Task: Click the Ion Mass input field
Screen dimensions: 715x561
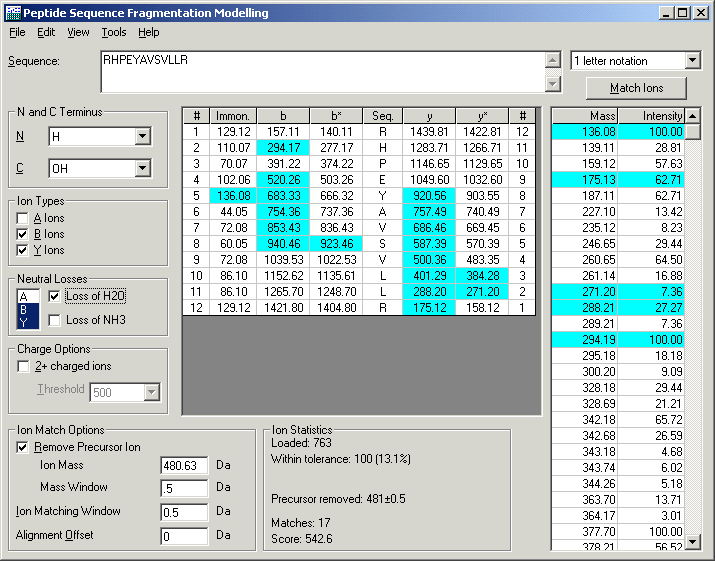Action: 184,466
